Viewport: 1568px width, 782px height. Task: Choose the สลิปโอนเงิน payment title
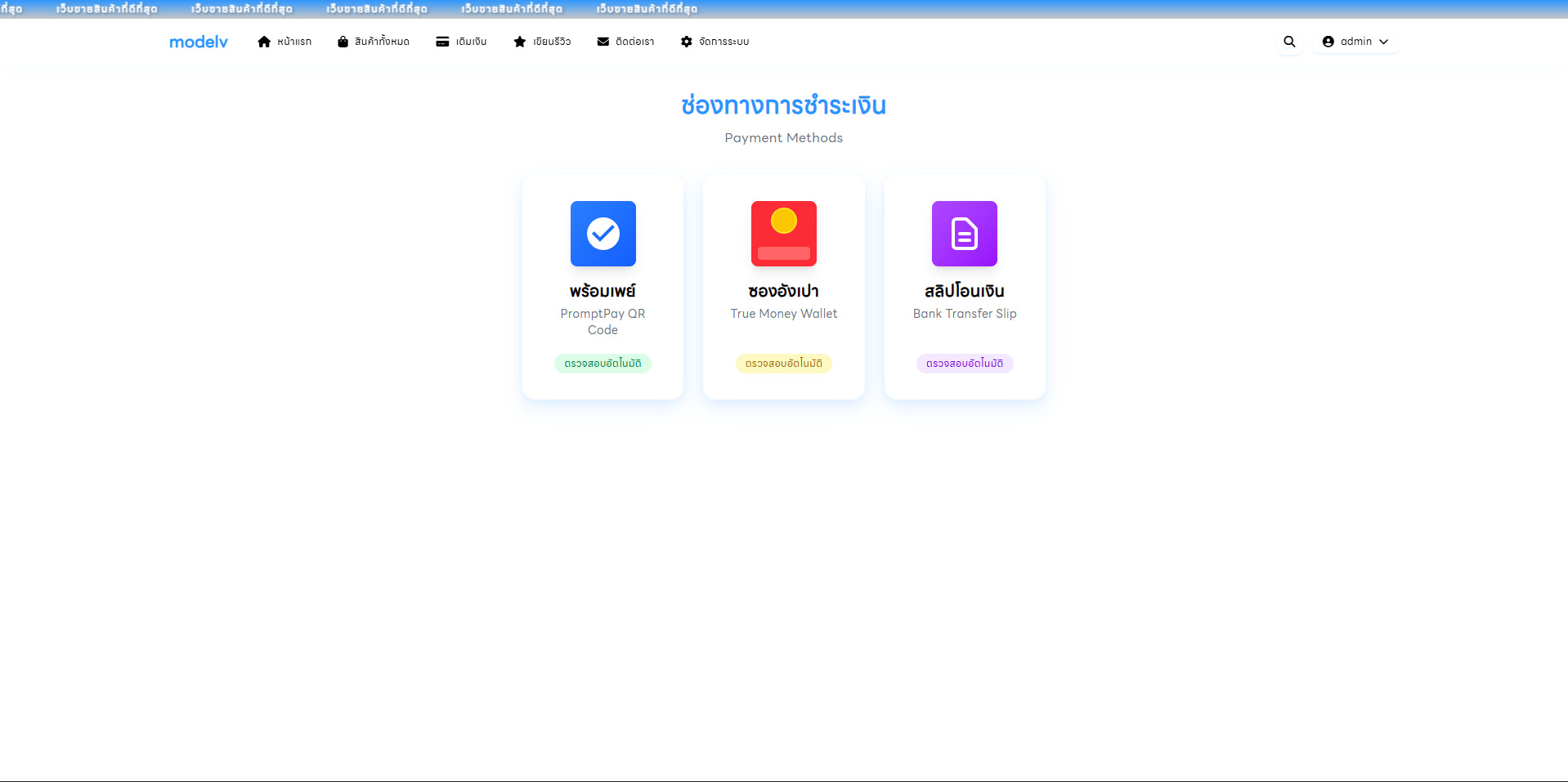click(x=964, y=291)
